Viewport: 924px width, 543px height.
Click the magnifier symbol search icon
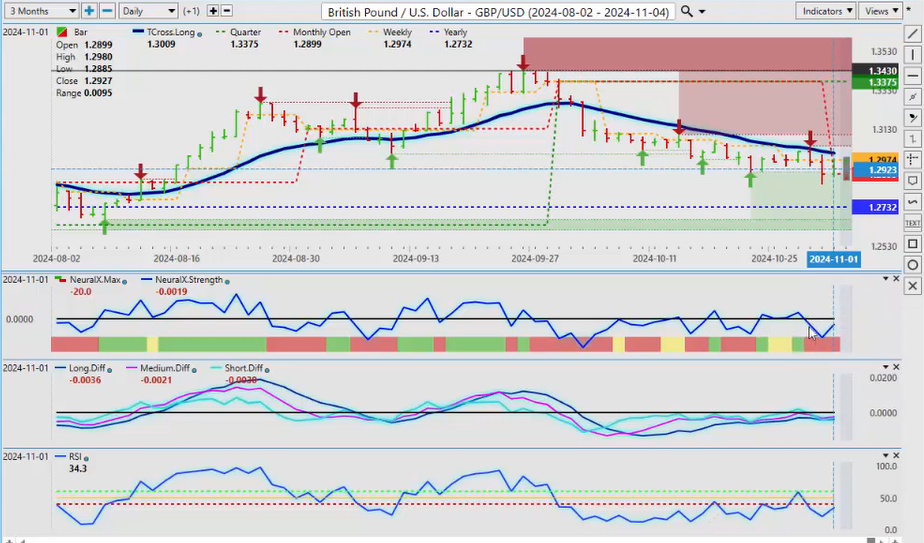coord(686,11)
